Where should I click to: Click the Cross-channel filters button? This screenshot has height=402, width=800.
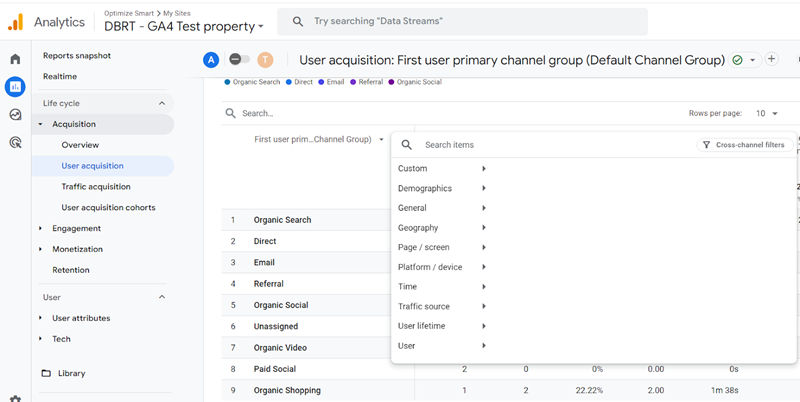[x=745, y=145]
